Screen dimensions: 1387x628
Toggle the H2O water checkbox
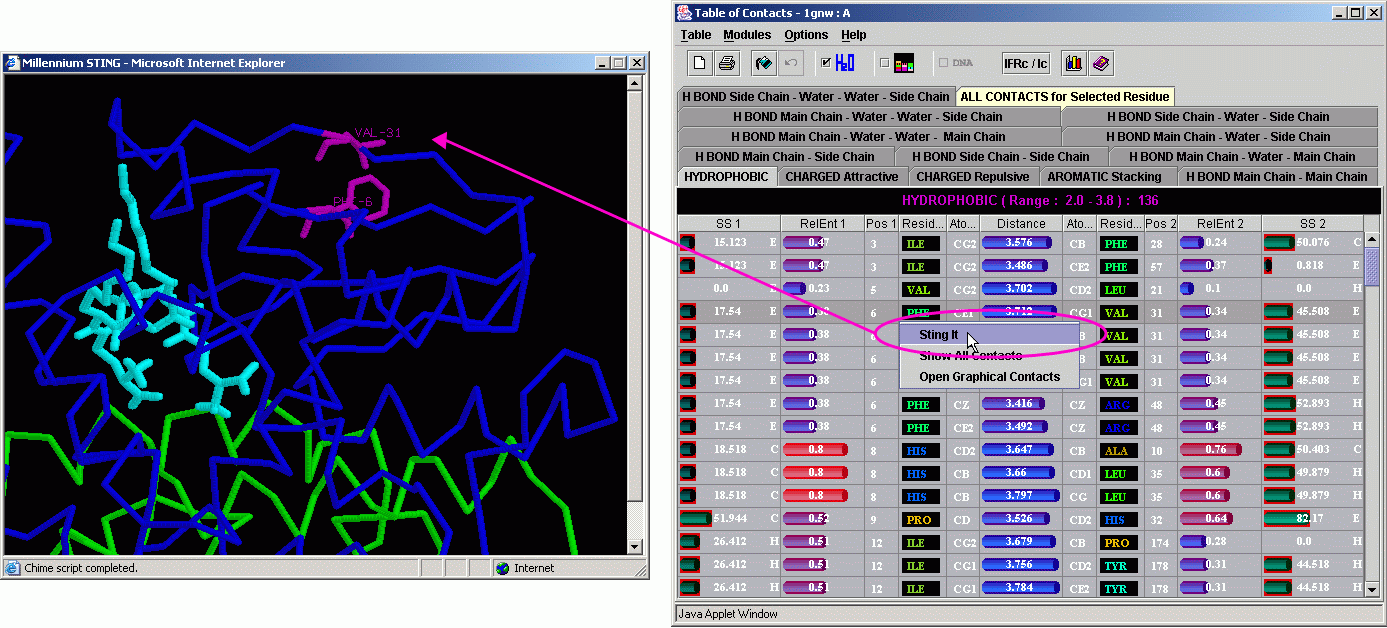826,62
